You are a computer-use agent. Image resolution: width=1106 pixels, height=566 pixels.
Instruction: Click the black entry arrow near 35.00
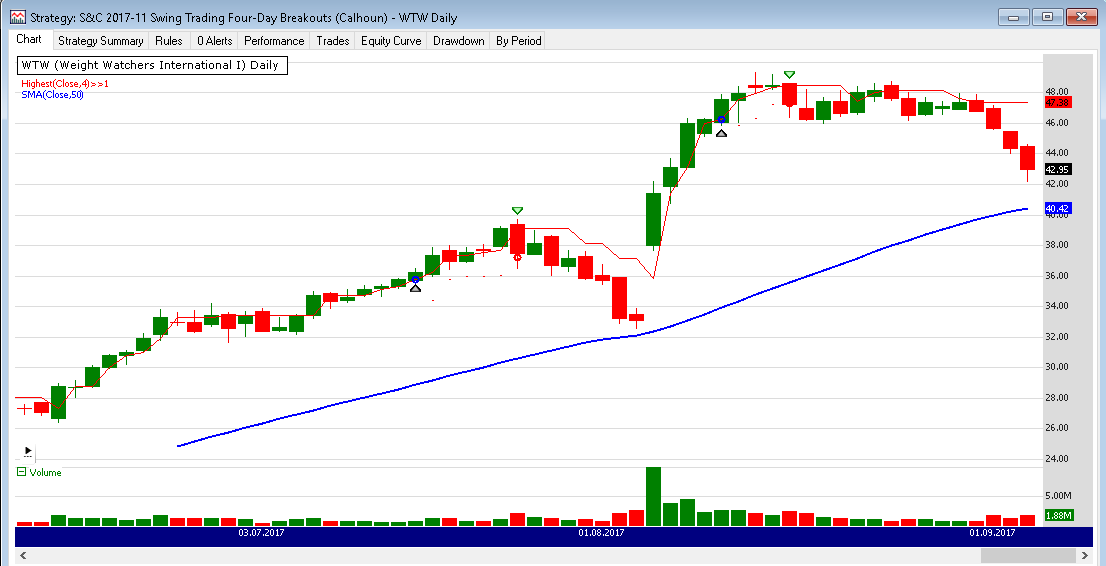(415, 288)
